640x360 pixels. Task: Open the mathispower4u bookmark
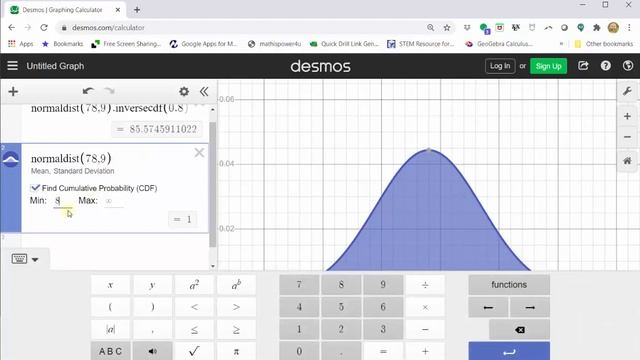pyautogui.click(x=274, y=44)
